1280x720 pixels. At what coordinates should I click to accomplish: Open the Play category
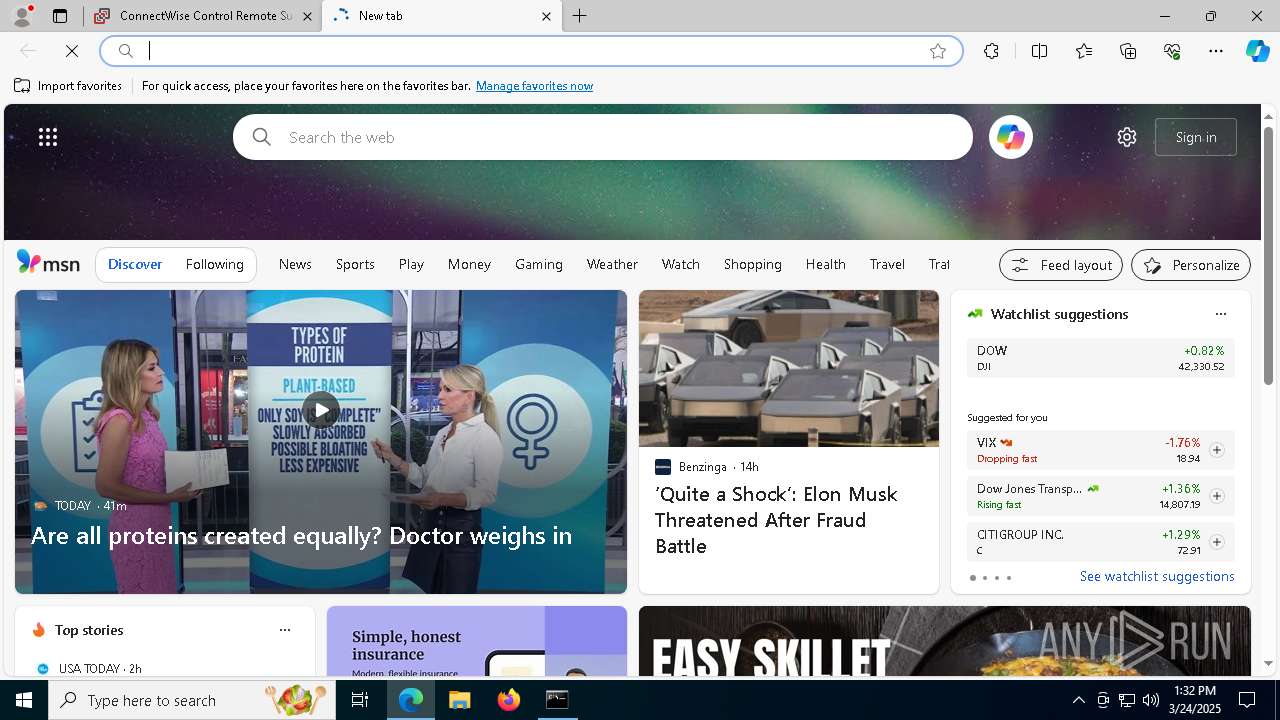click(x=411, y=264)
